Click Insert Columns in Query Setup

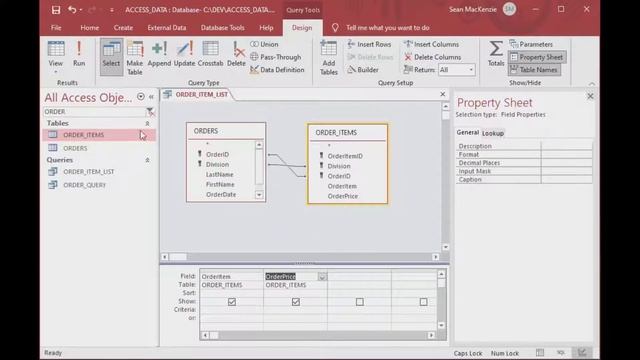click(x=431, y=44)
